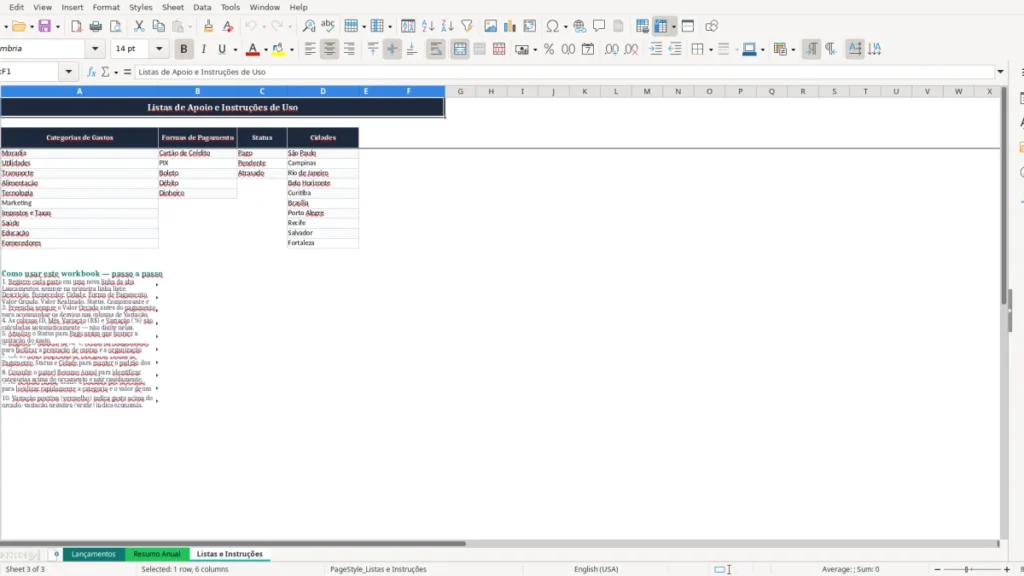
Task: Click the AutoFilter funnel icon
Action: point(467,26)
